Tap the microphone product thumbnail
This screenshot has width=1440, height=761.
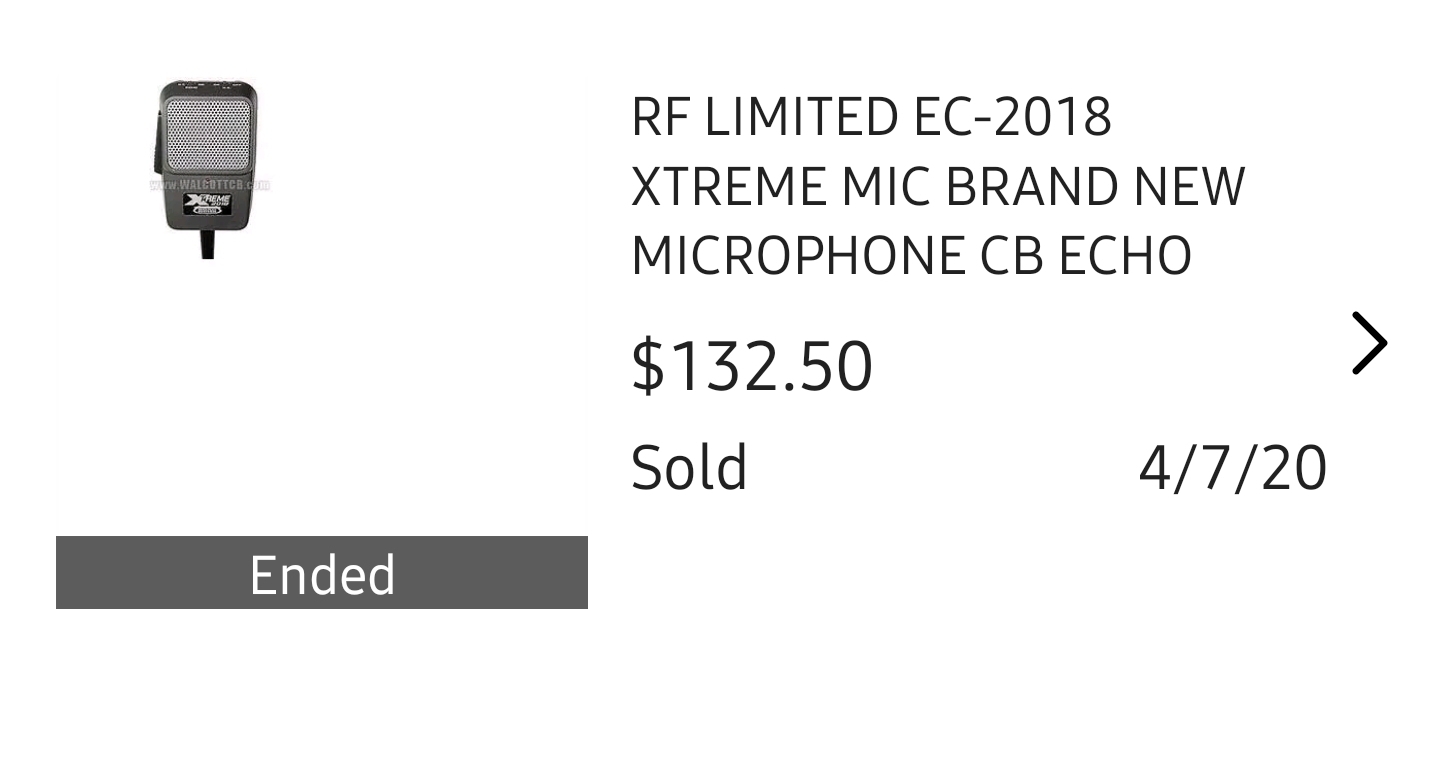pyautogui.click(x=208, y=170)
